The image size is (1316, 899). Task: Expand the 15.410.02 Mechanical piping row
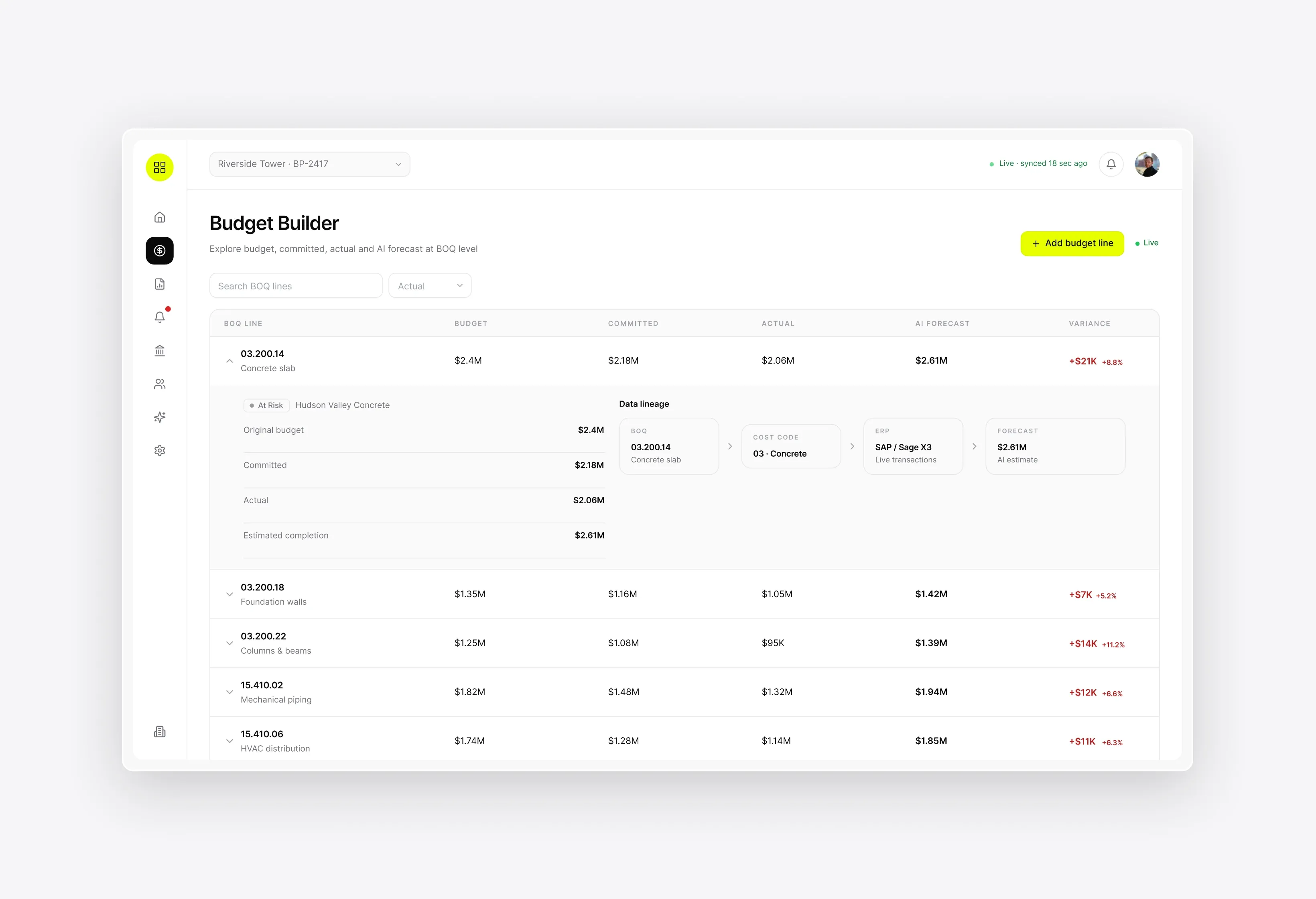229,692
